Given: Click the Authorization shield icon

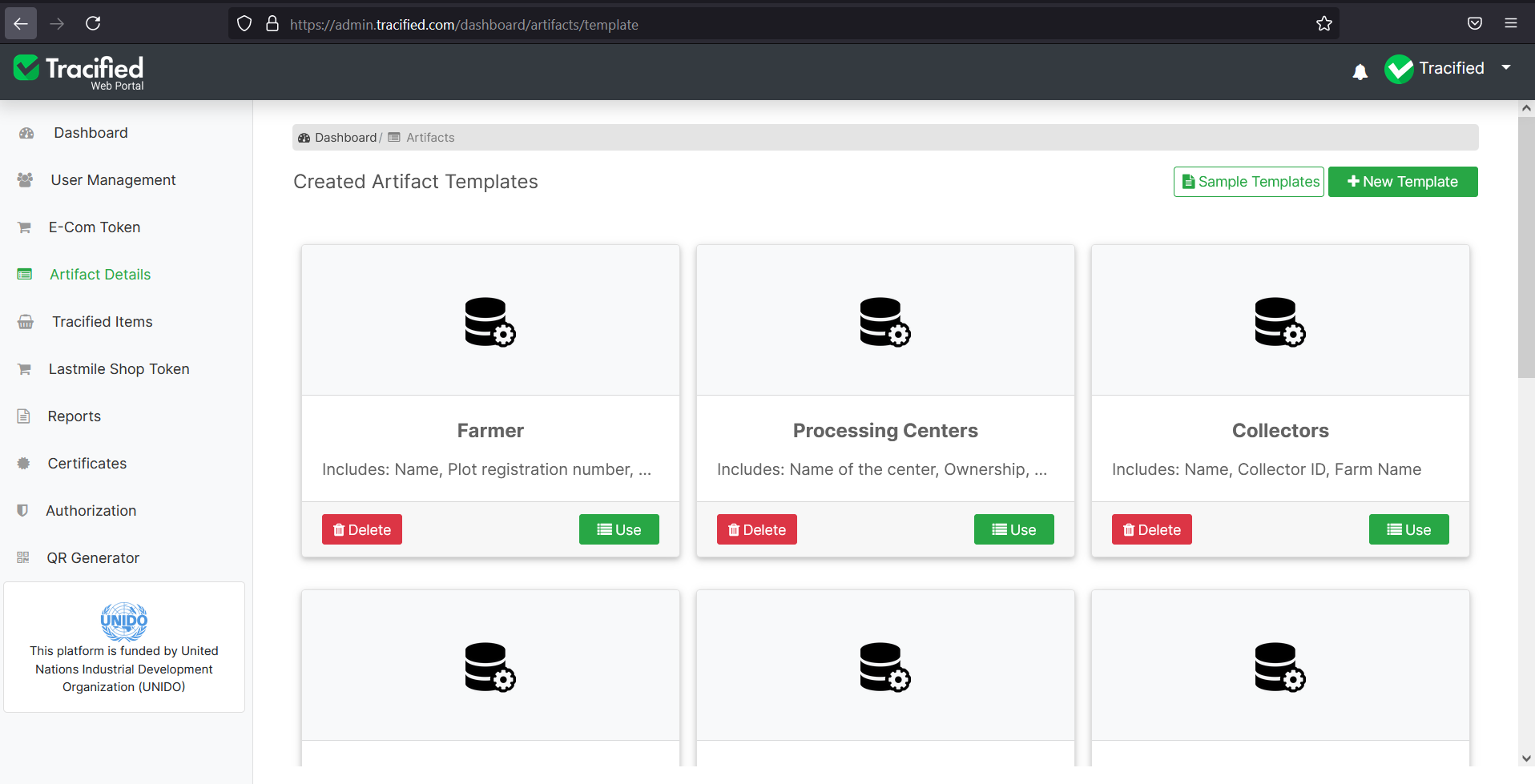Looking at the screenshot, I should pos(22,511).
